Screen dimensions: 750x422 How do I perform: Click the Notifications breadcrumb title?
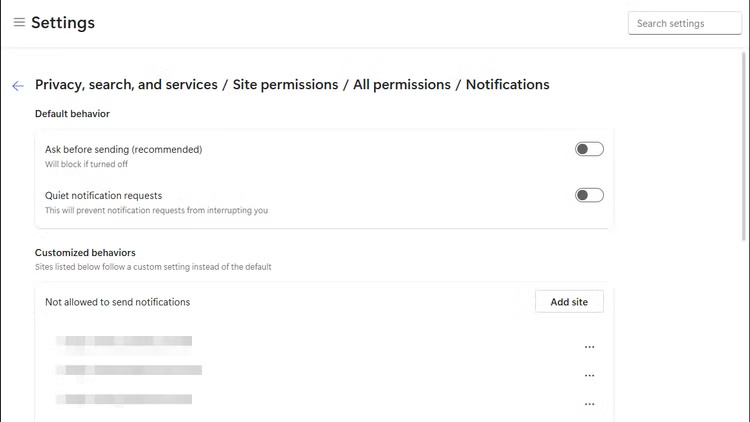click(507, 85)
